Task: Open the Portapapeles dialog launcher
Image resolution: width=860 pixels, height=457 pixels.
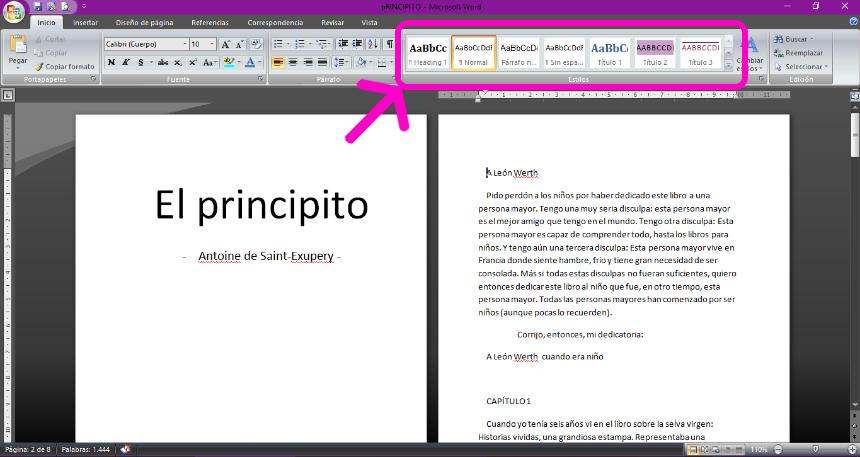Action: (94, 80)
